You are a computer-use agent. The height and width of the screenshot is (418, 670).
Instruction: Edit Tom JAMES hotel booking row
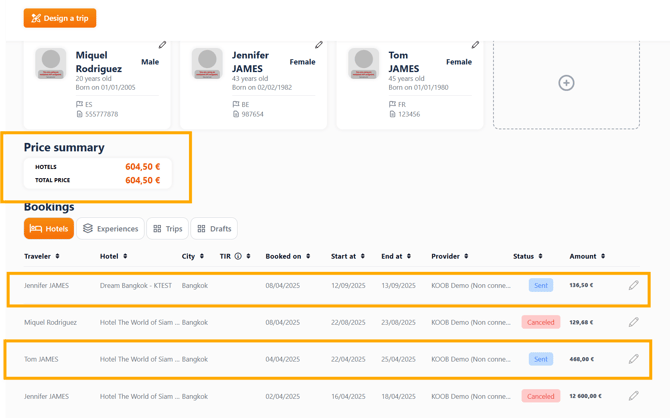point(633,359)
